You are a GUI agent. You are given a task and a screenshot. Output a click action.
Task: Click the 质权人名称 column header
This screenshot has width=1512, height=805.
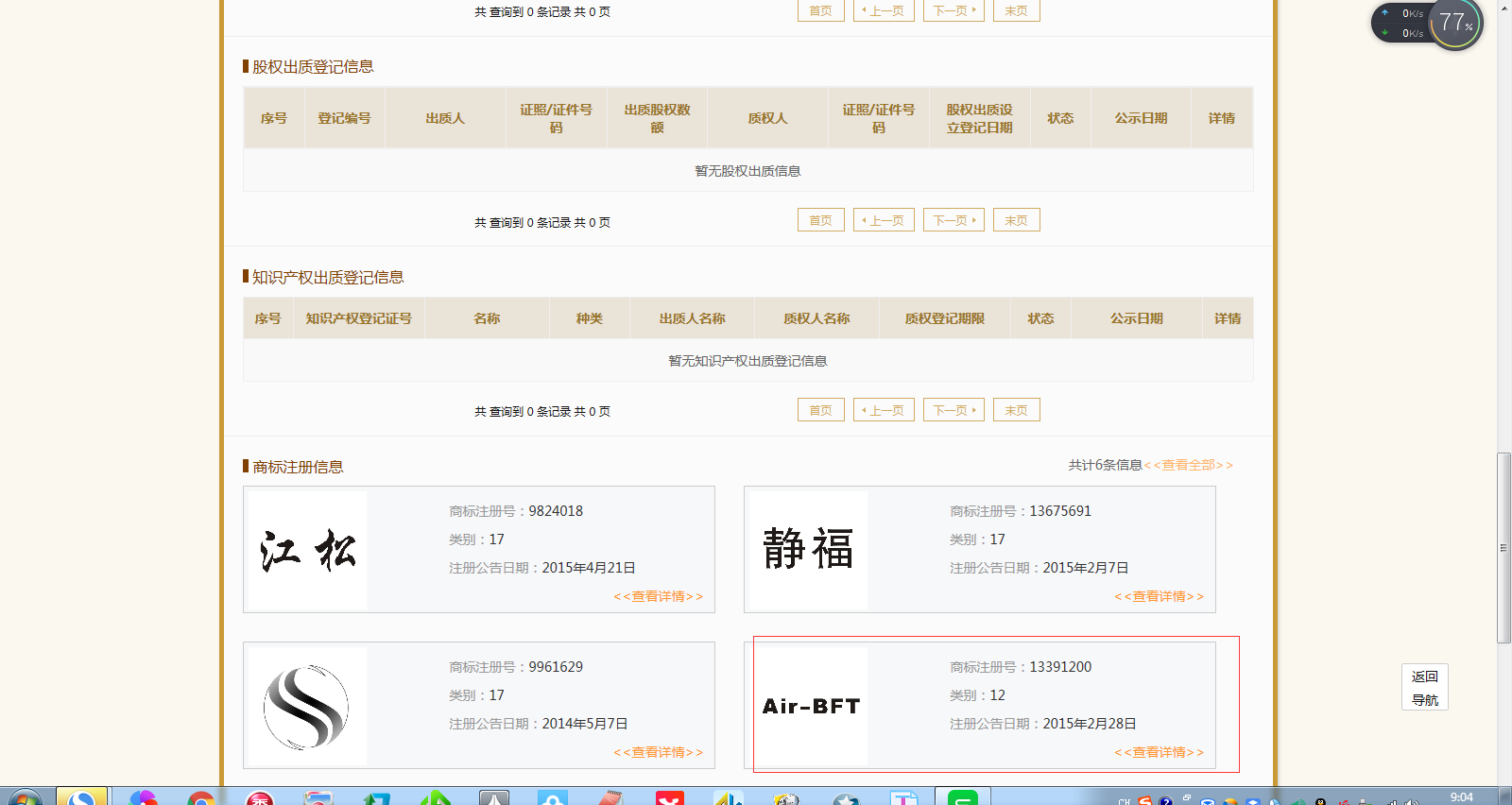point(816,318)
